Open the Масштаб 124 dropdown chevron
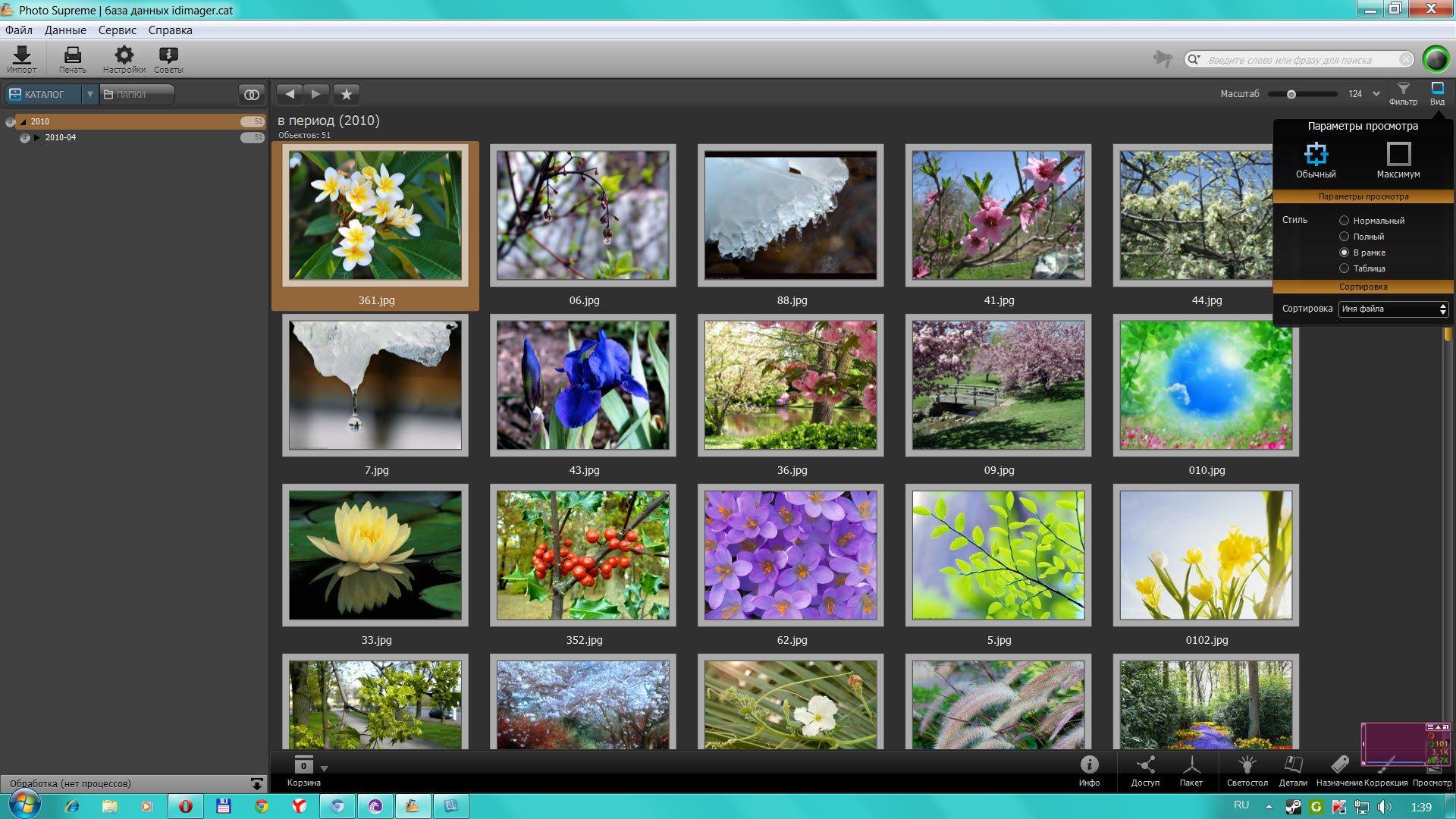The image size is (1456, 819). point(1376,94)
